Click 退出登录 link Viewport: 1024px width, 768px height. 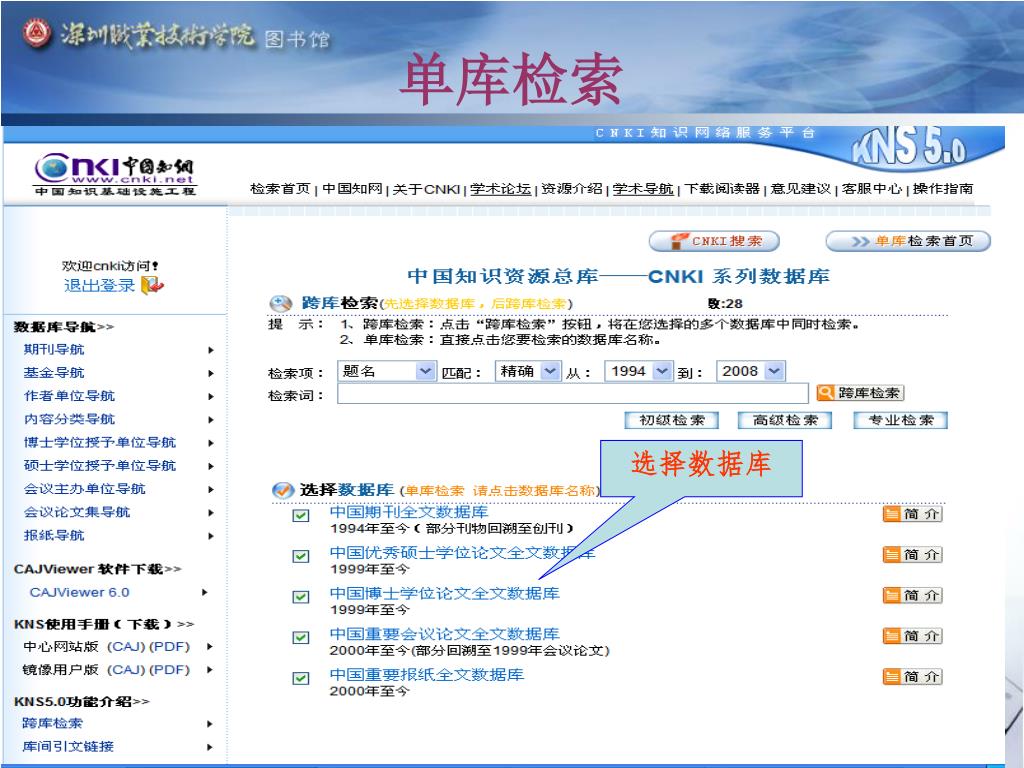[x=99, y=285]
